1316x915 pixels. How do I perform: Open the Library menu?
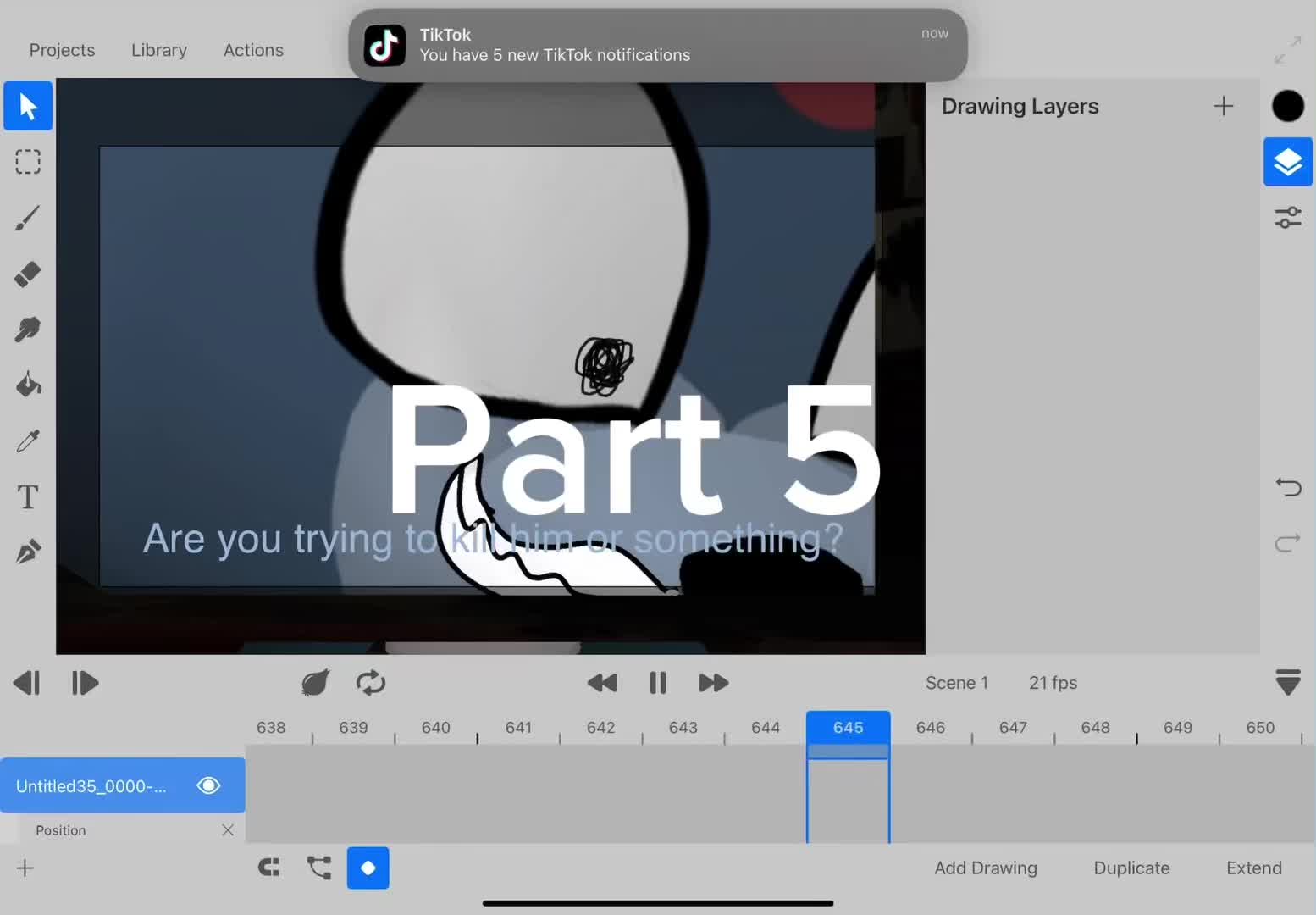[159, 50]
